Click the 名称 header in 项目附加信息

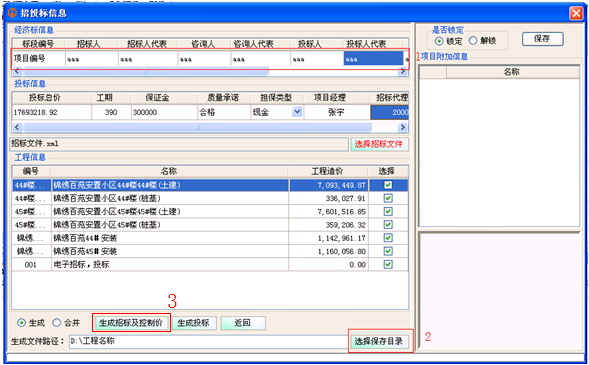coord(512,72)
